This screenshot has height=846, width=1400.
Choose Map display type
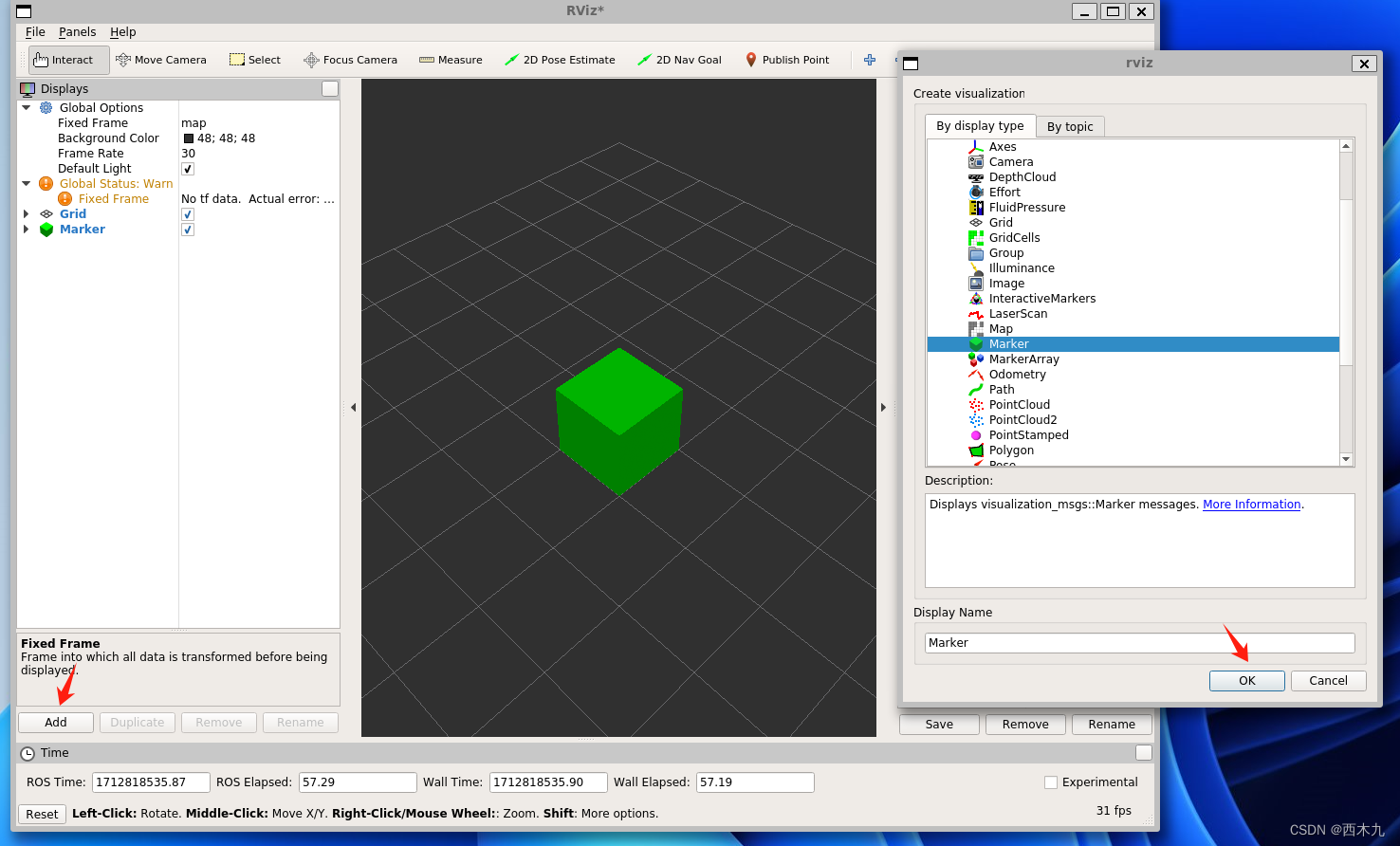[x=1001, y=329]
